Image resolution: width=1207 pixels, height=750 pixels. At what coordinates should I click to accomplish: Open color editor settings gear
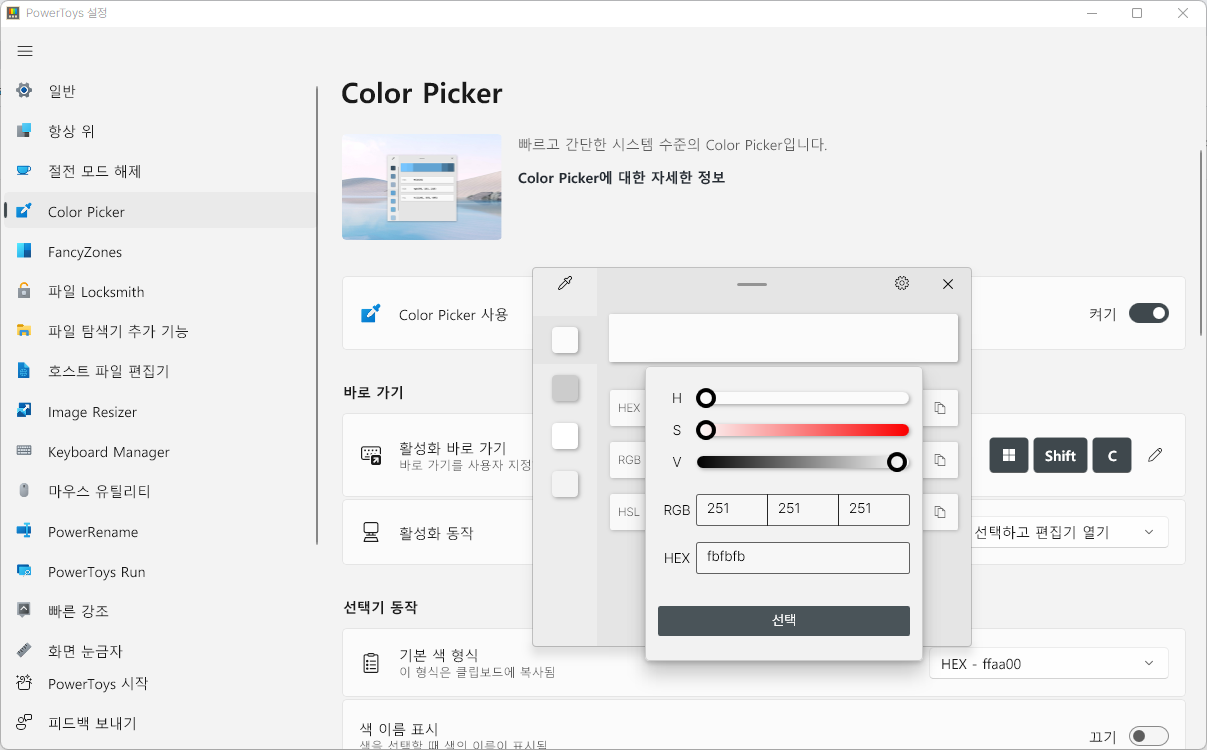(902, 284)
